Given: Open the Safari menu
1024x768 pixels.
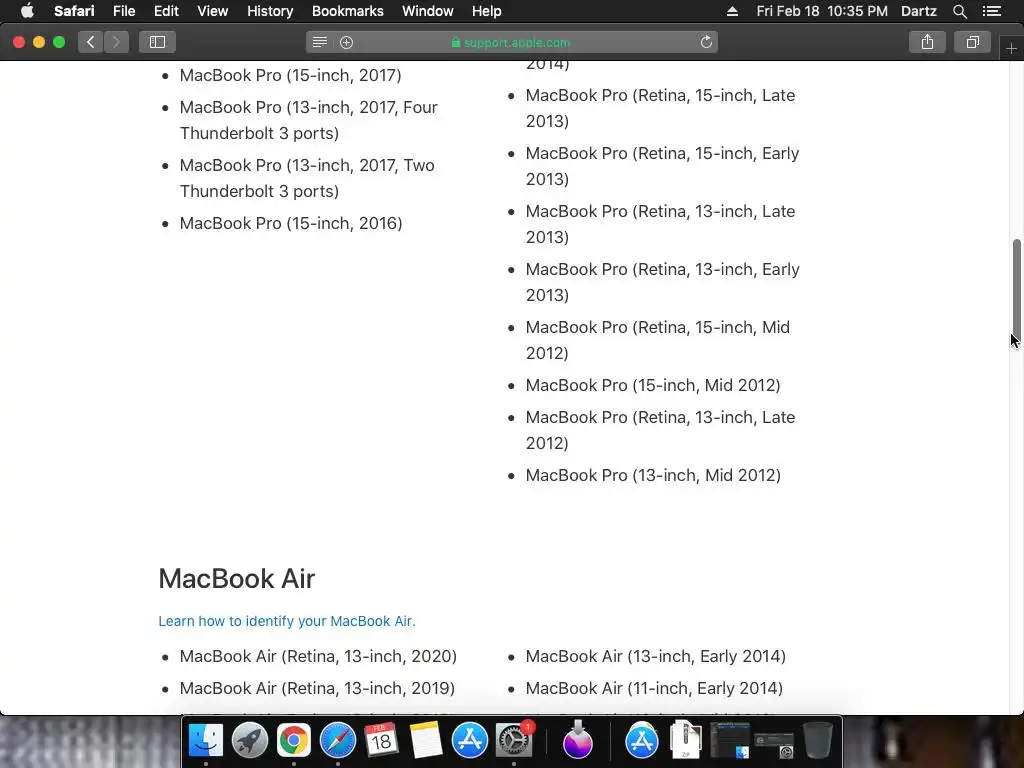Looking at the screenshot, I should tap(74, 11).
